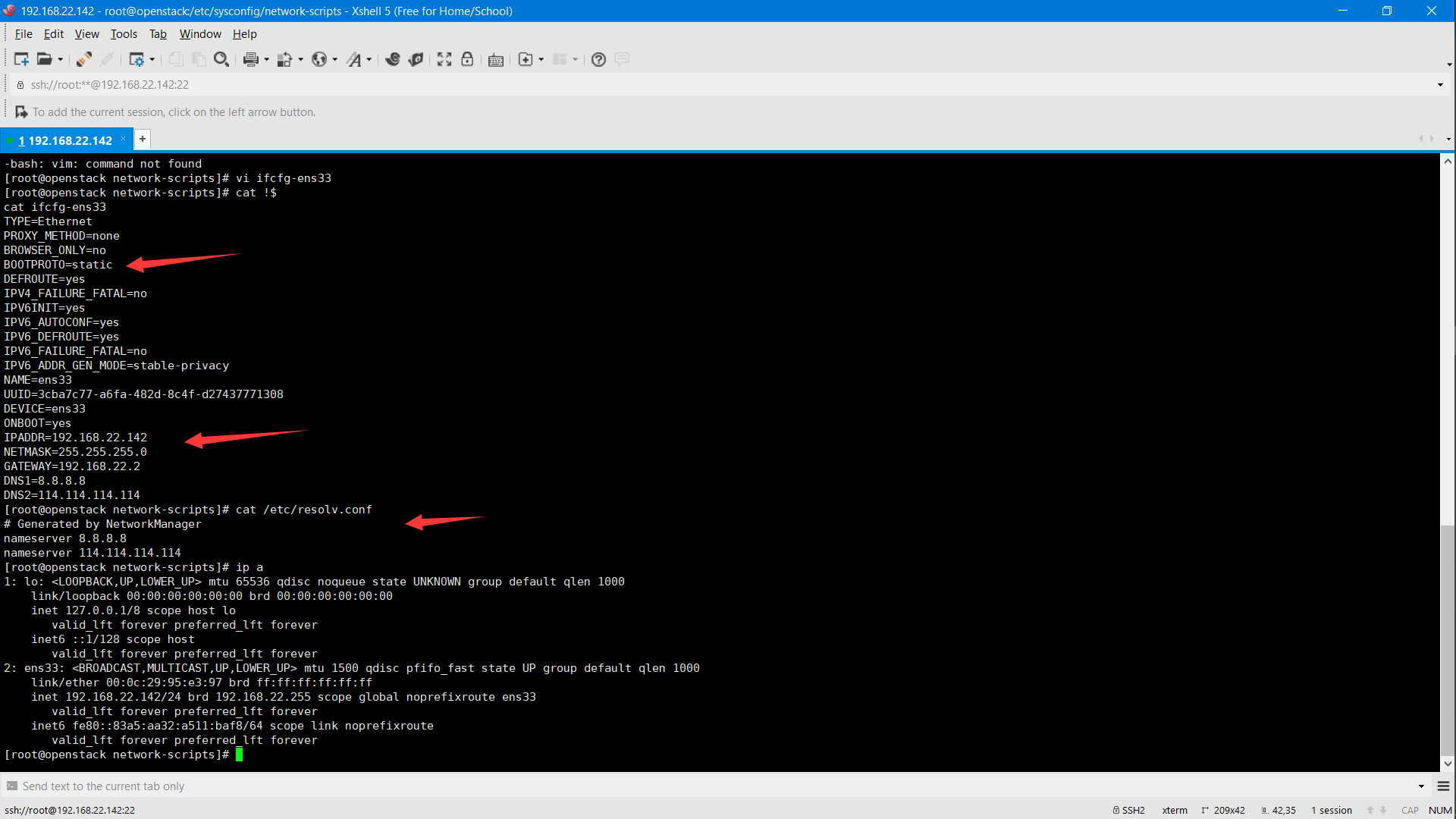Click the left arrow to add current session
The width and height of the screenshot is (1456, 819).
pyautogui.click(x=21, y=111)
